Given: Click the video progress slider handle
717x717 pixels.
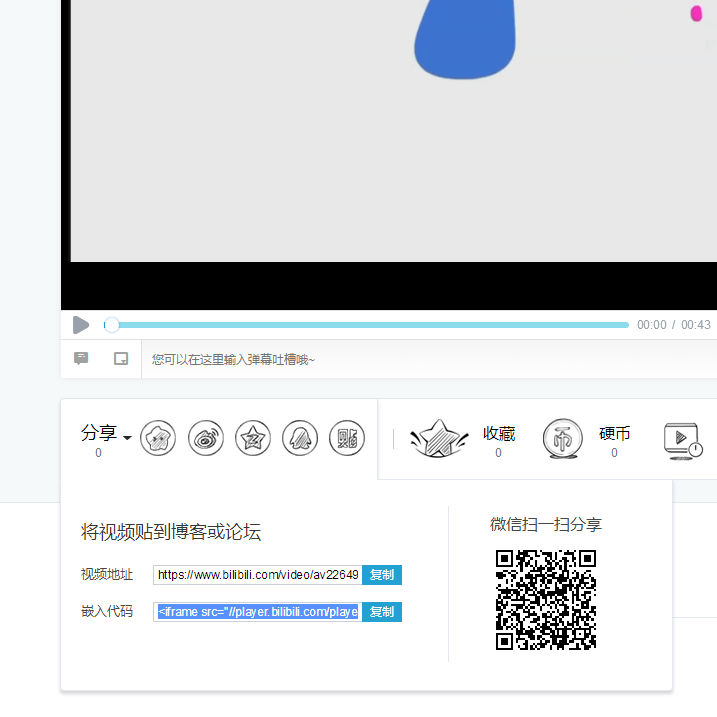Looking at the screenshot, I should (x=111, y=325).
